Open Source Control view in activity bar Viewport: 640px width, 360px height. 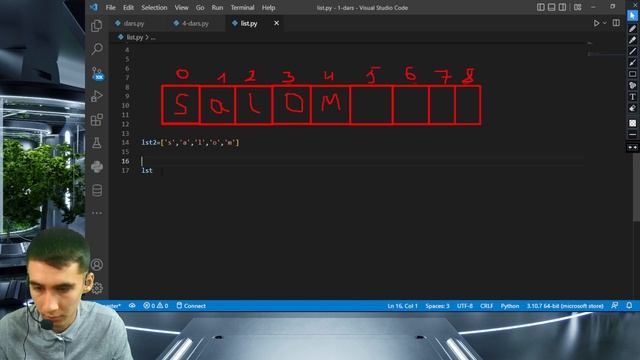pos(98,73)
